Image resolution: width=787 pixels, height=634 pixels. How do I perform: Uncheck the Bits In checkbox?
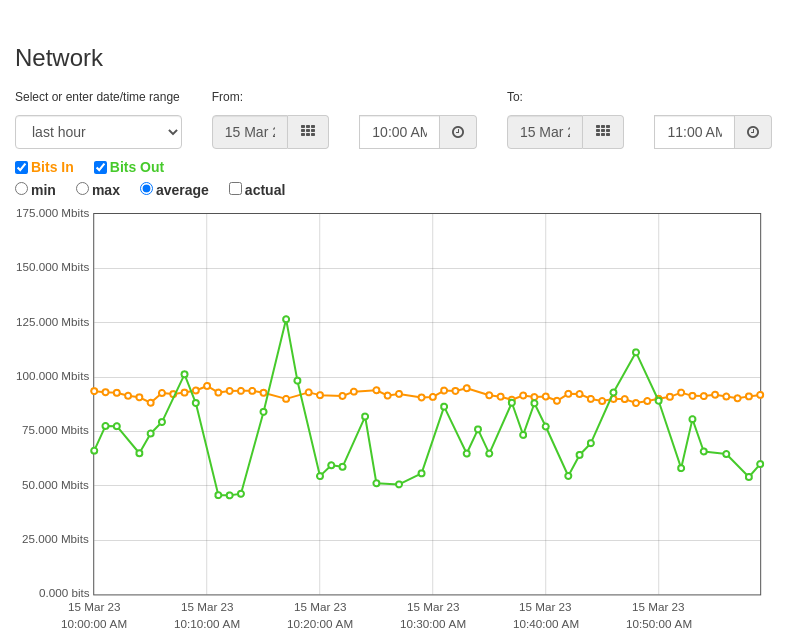[22, 167]
